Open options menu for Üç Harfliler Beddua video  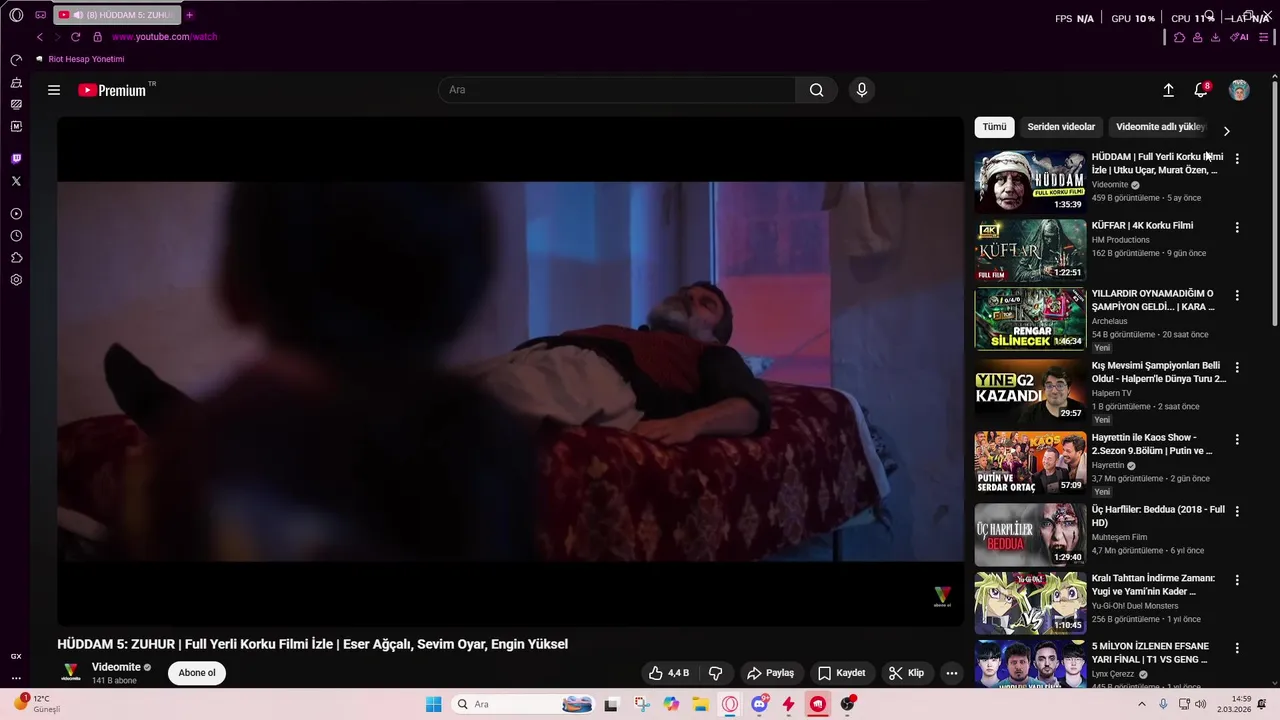pos(1237,512)
